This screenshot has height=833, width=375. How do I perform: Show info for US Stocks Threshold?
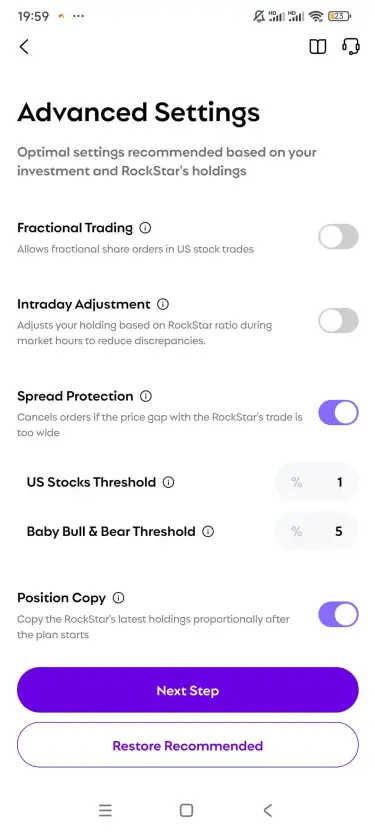[168, 482]
